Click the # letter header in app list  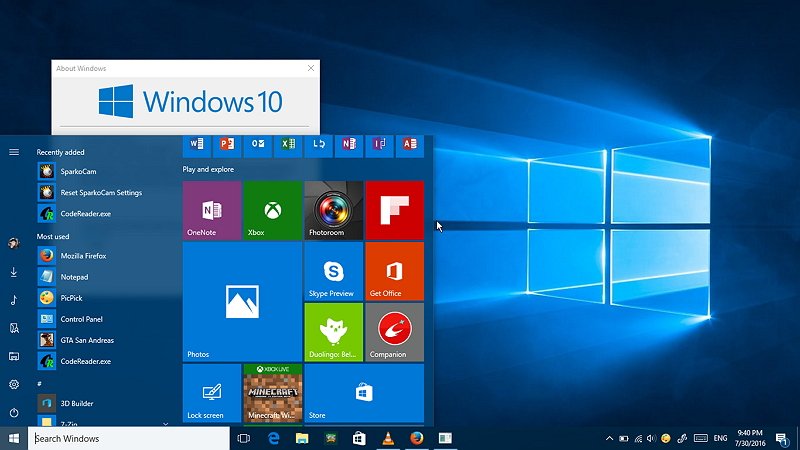[39, 383]
